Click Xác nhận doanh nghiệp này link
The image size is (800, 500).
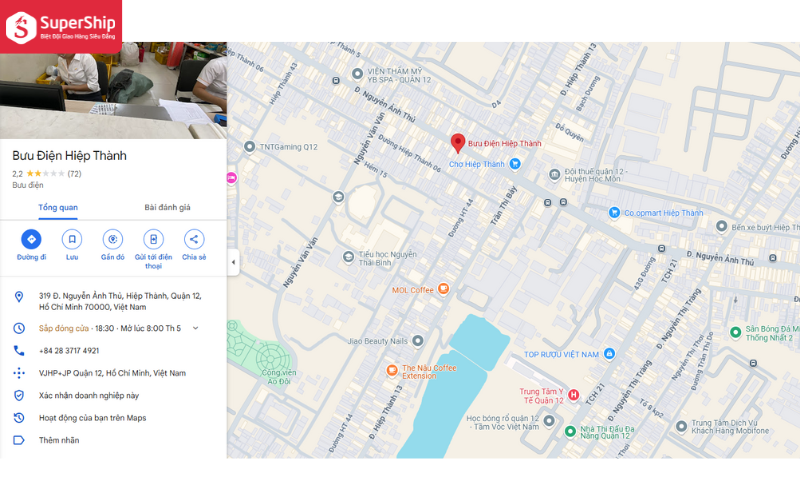89,395
